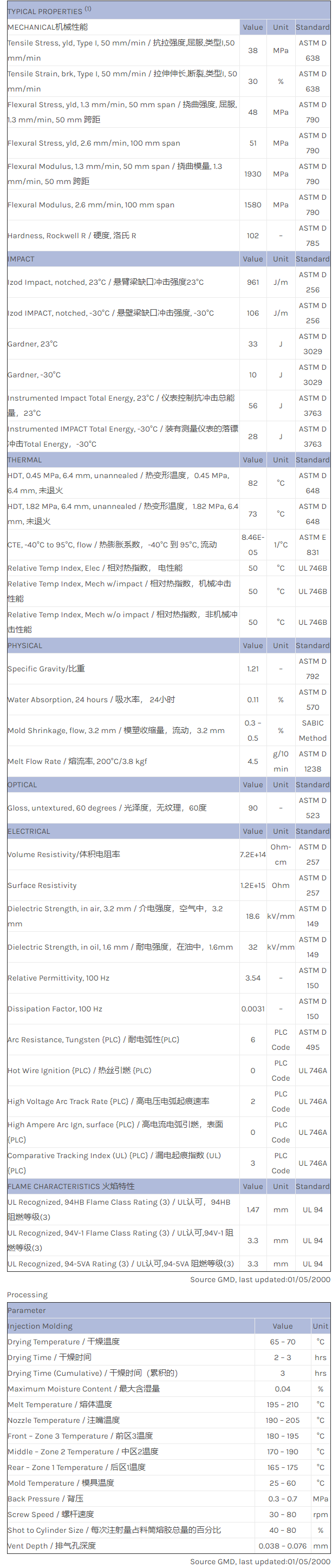Click the Hardness, Rockwell R row label
Screen dimensions: 332x1568
pyautogui.click(x=72, y=236)
